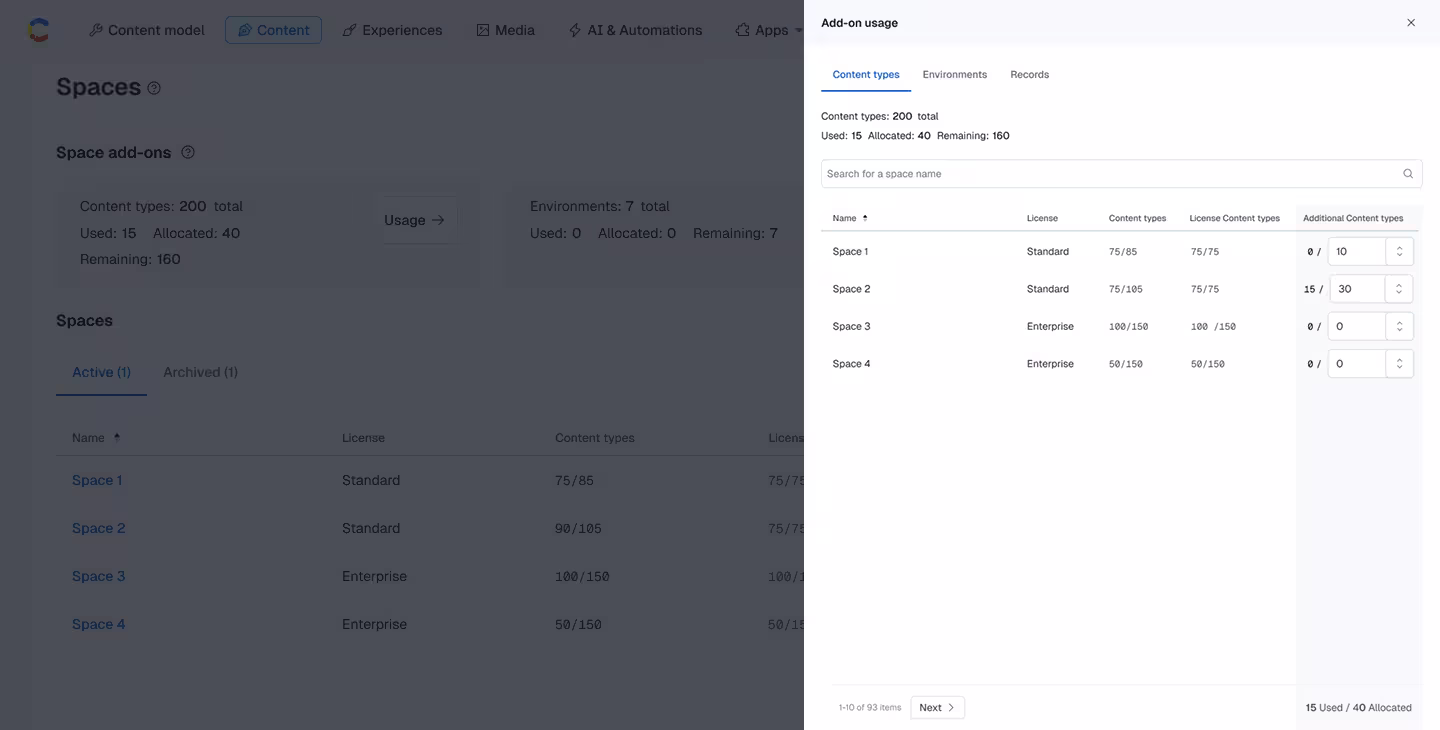The height and width of the screenshot is (730, 1440).
Task: Sort panel table by Name arrow
Action: point(865,218)
